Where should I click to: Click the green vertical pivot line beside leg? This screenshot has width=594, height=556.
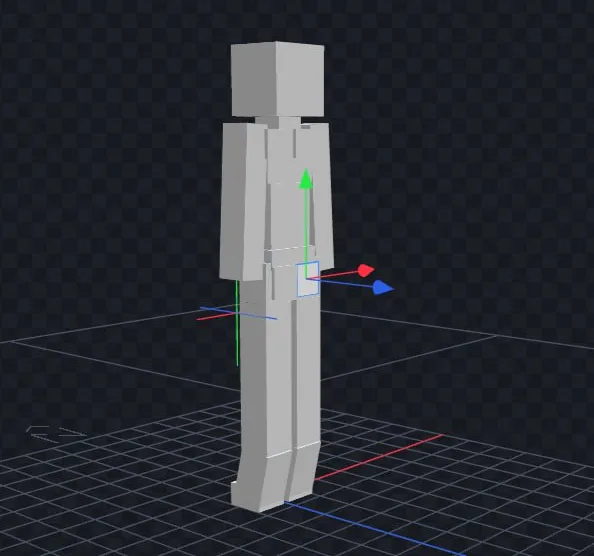point(237,323)
